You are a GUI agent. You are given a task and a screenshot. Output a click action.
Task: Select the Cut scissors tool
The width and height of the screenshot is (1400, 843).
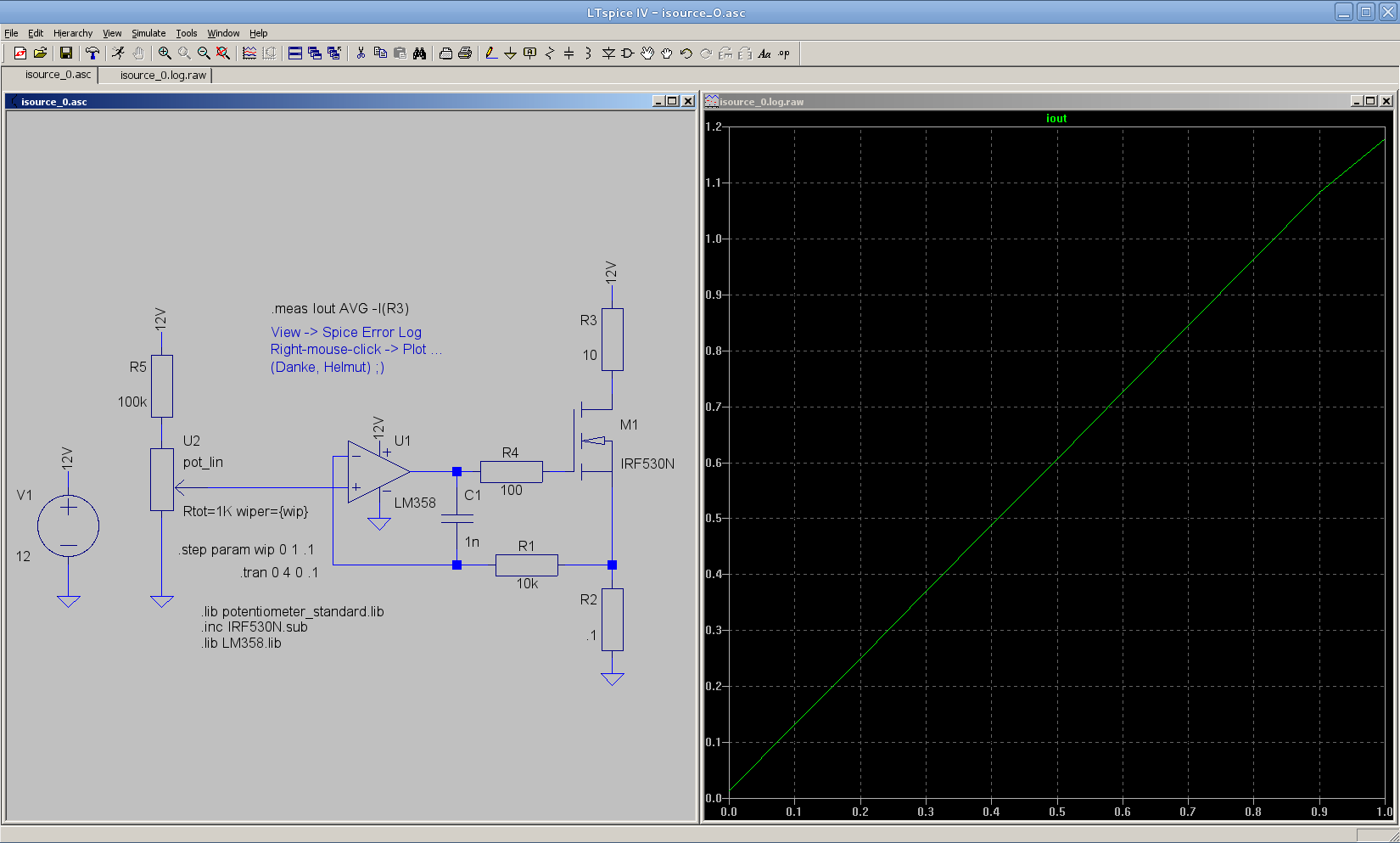[x=361, y=53]
